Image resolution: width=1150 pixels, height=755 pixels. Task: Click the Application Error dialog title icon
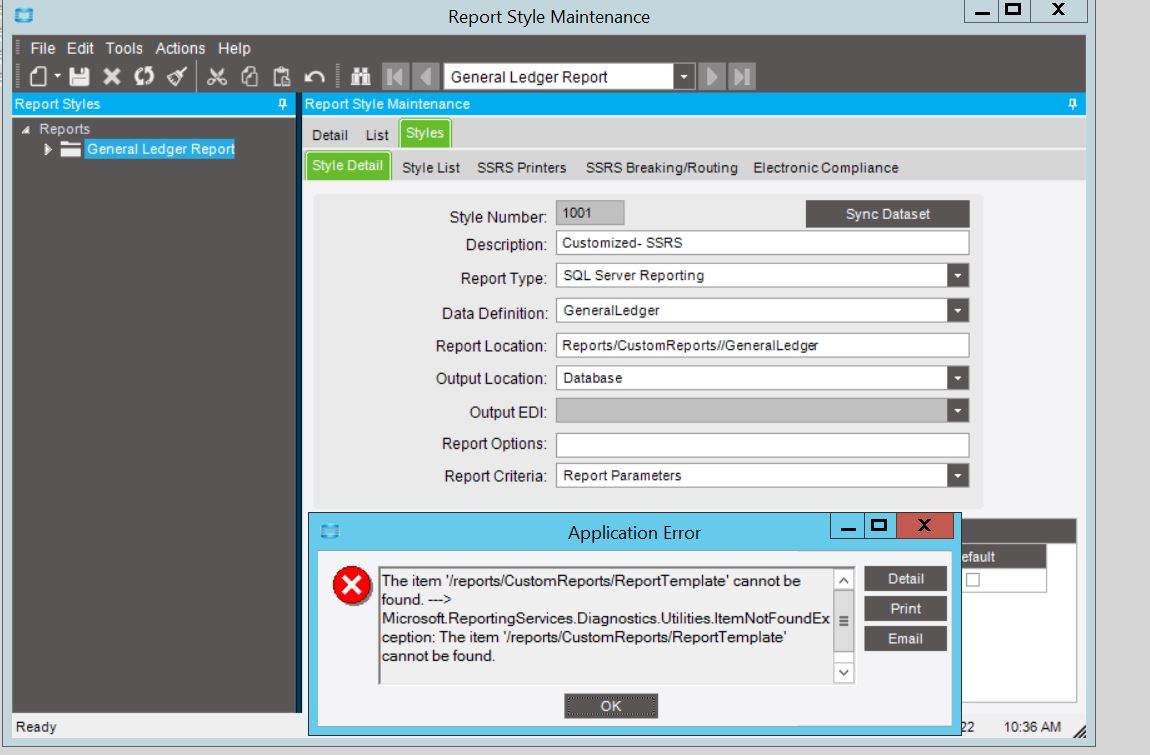coord(330,531)
